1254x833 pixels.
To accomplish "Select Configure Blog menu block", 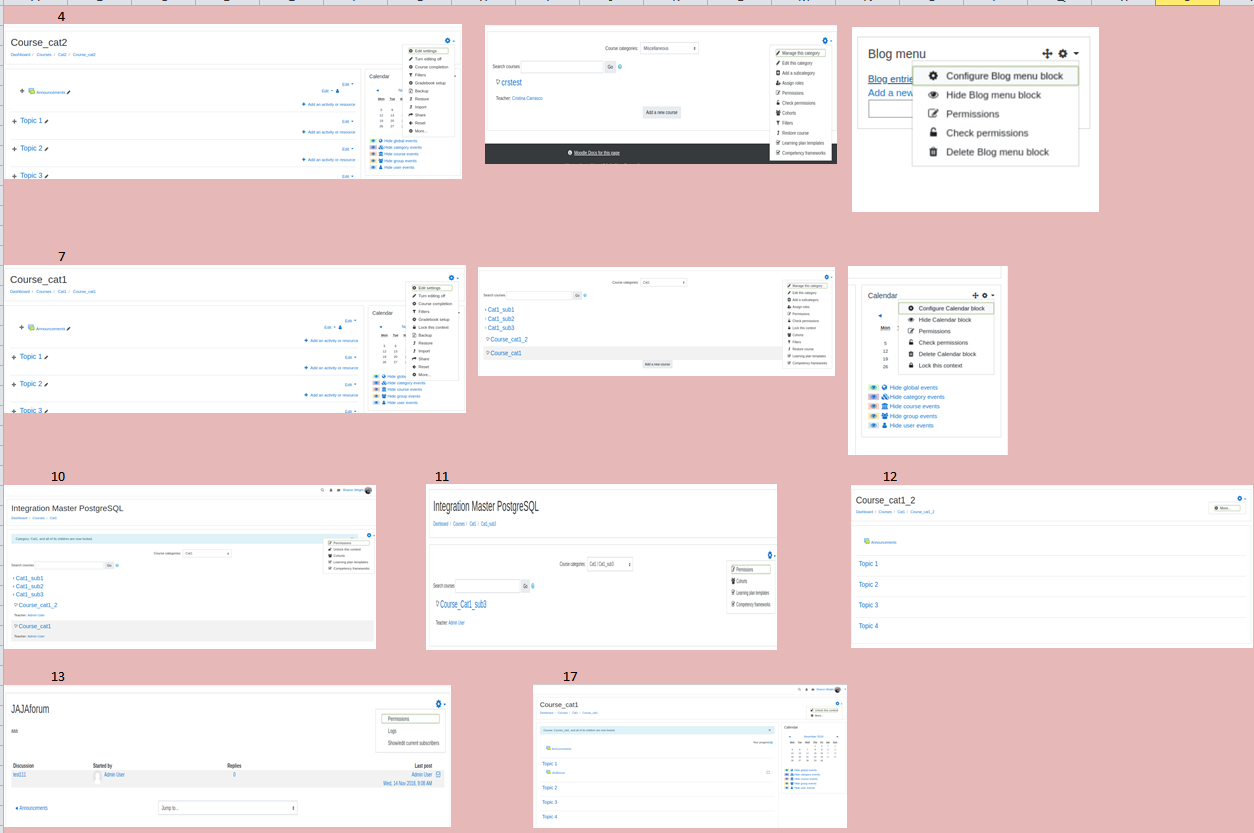I will tap(995, 76).
